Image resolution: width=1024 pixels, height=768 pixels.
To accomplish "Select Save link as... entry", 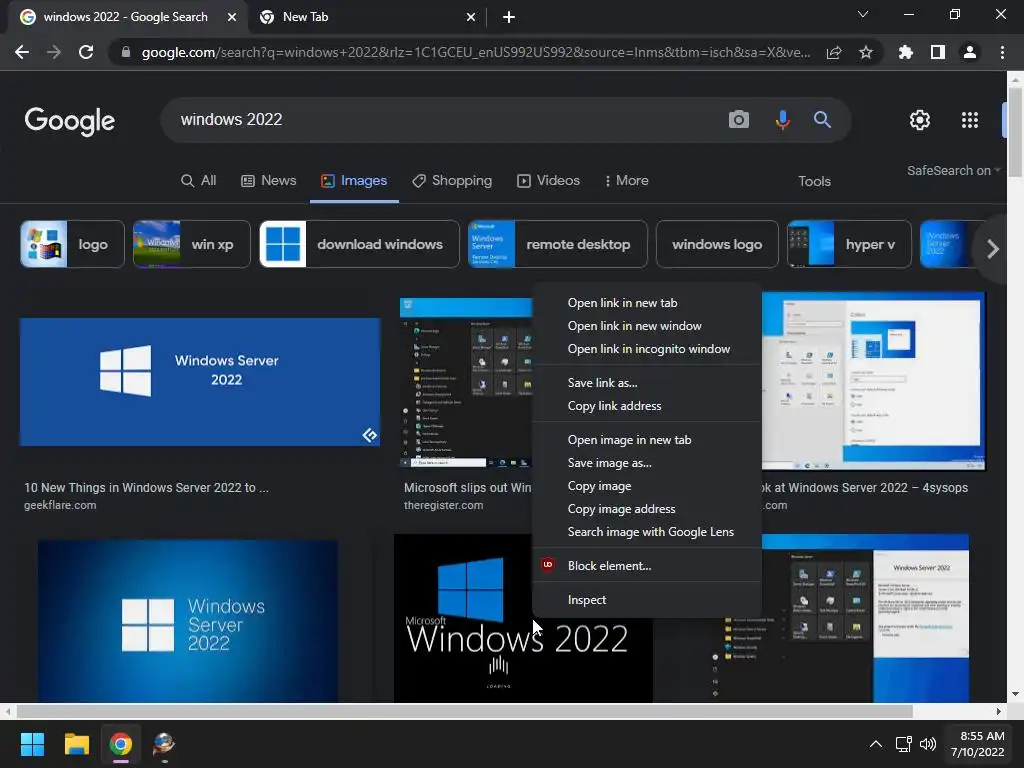I will (647, 383).
